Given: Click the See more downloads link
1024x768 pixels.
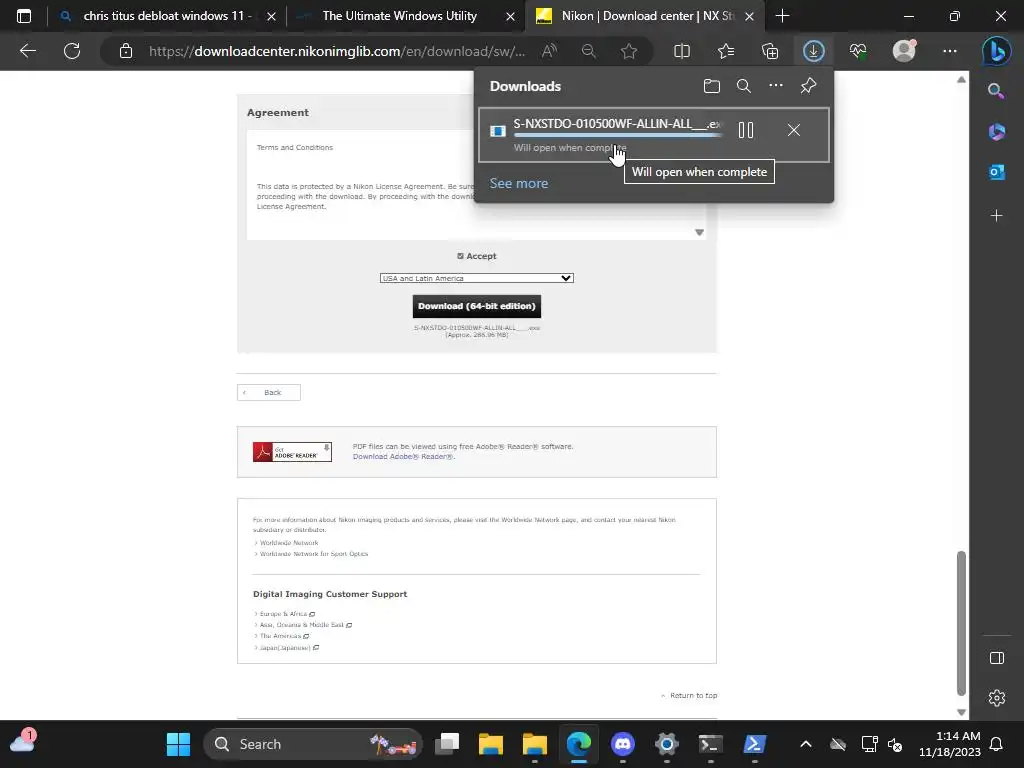Looking at the screenshot, I should point(519,184).
